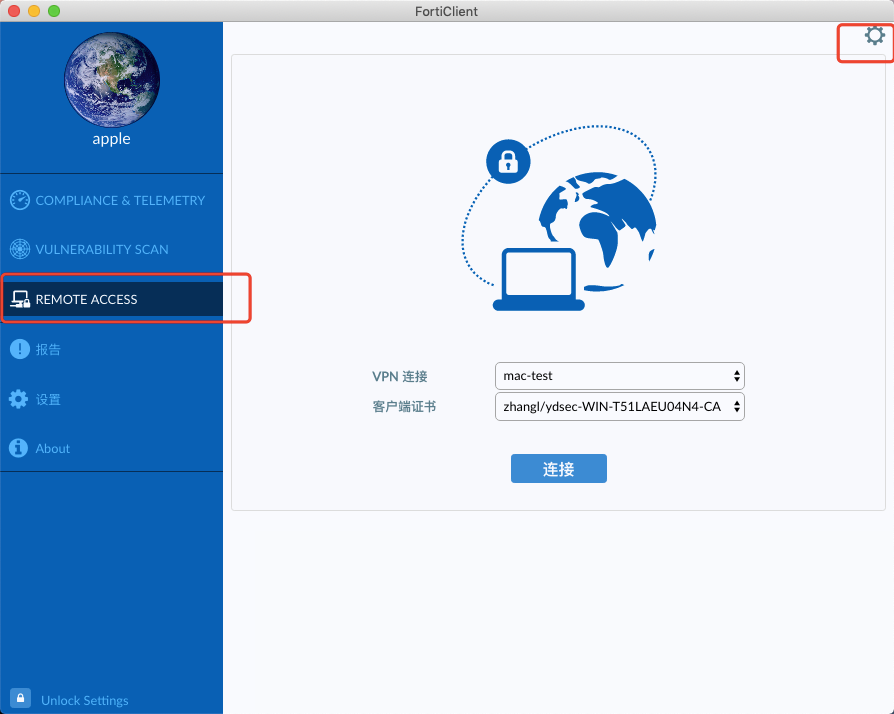Click the About info icon
Viewport: 894px width, 714px height.
[x=19, y=448]
